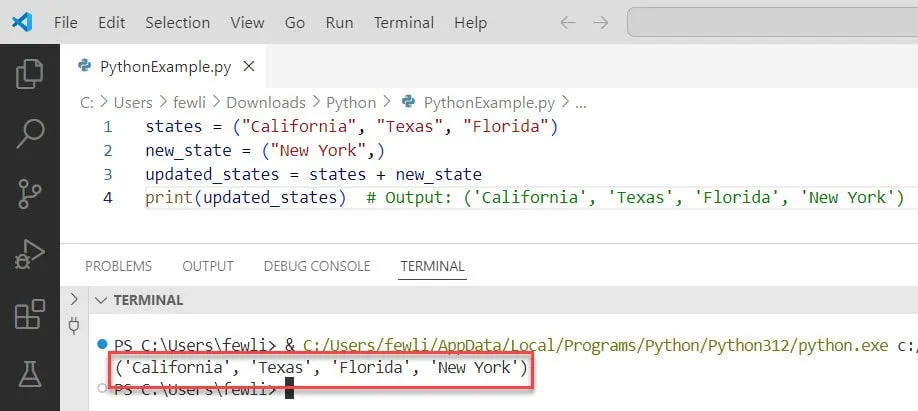Open the Terminal menu

click(403, 22)
